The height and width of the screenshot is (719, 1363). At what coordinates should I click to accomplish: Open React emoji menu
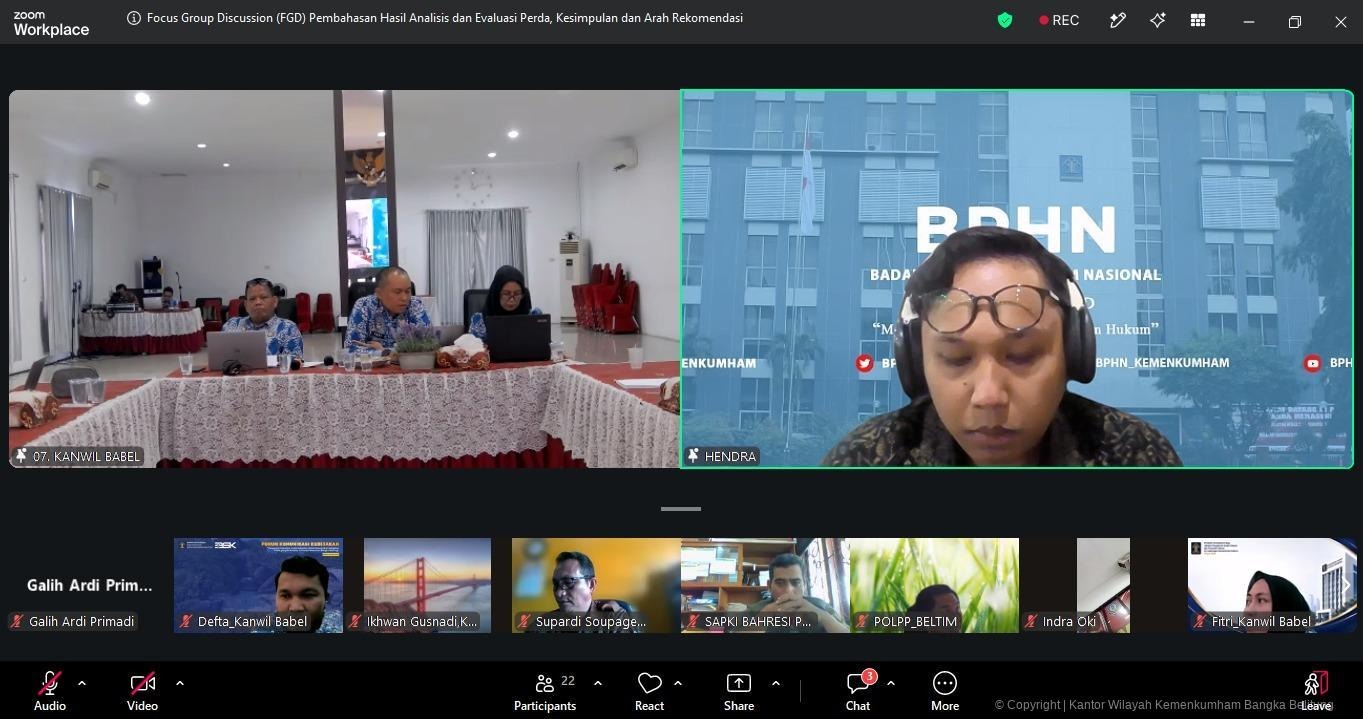[649, 691]
